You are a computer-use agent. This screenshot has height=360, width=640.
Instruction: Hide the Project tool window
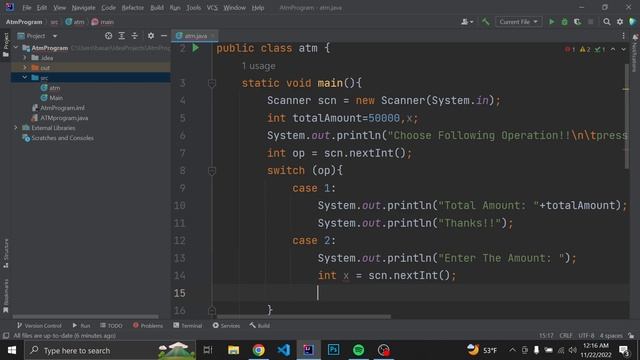[164, 36]
